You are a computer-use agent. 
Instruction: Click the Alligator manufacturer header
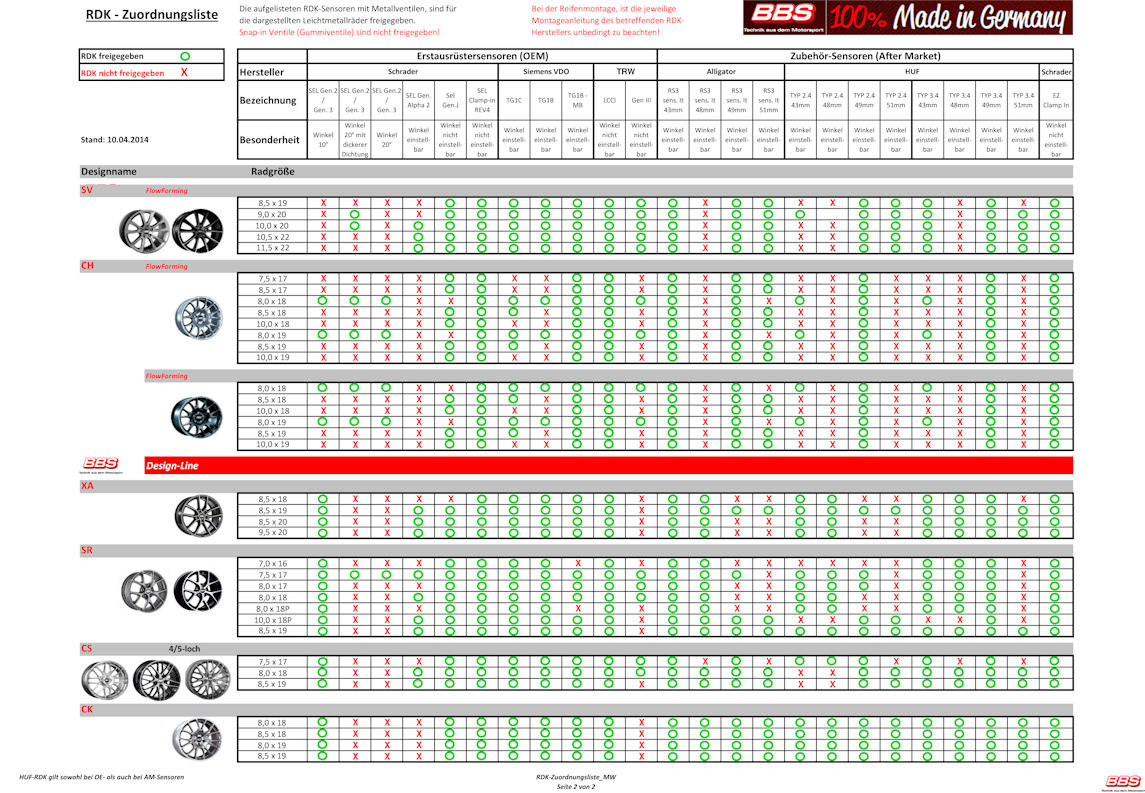(721, 72)
